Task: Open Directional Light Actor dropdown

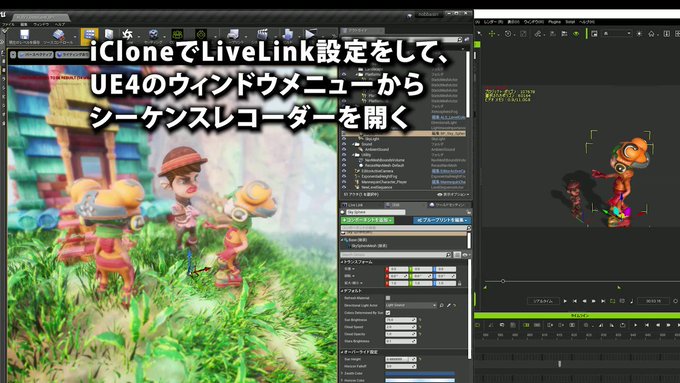Action: click(x=411, y=305)
